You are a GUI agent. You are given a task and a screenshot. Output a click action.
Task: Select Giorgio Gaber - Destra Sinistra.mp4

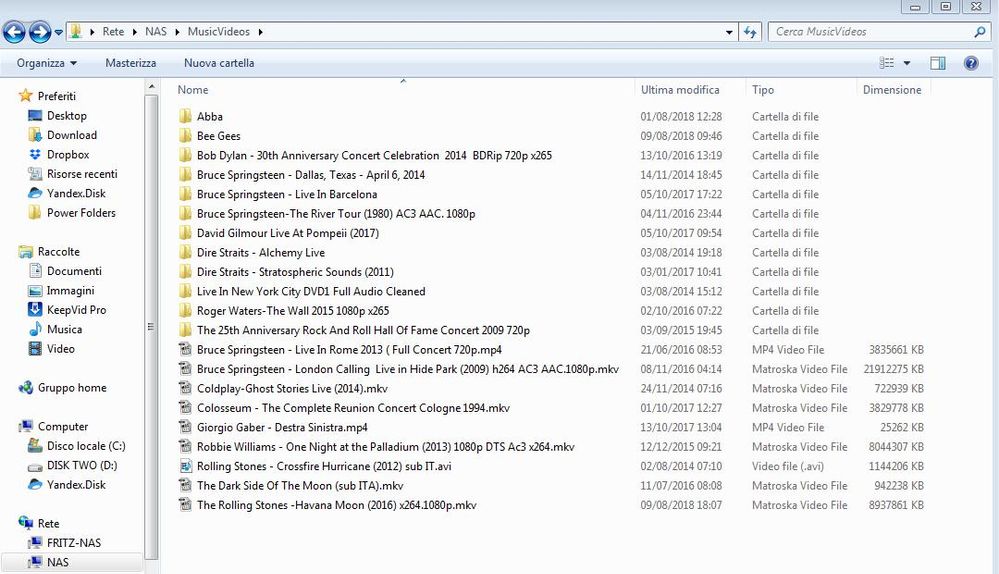[x=282, y=427]
